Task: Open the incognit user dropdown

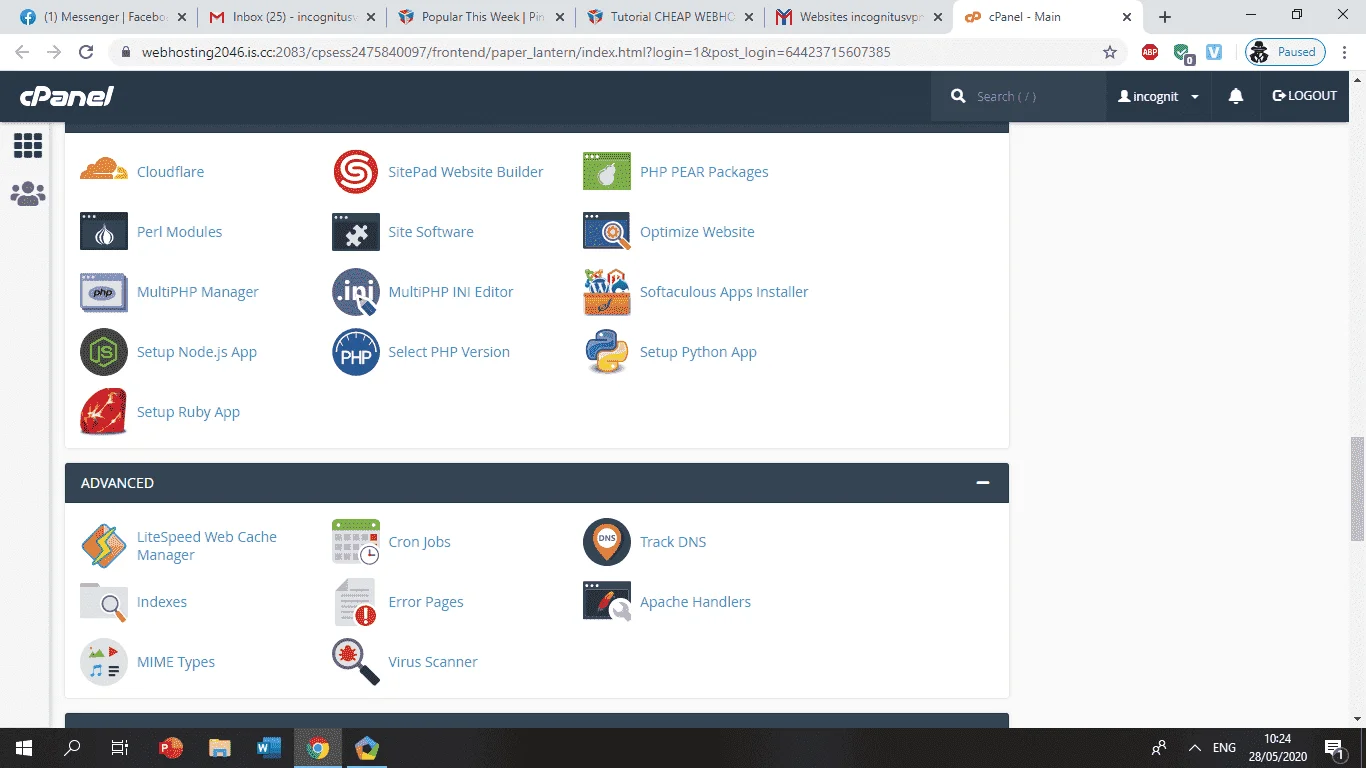Action: (x=1158, y=96)
